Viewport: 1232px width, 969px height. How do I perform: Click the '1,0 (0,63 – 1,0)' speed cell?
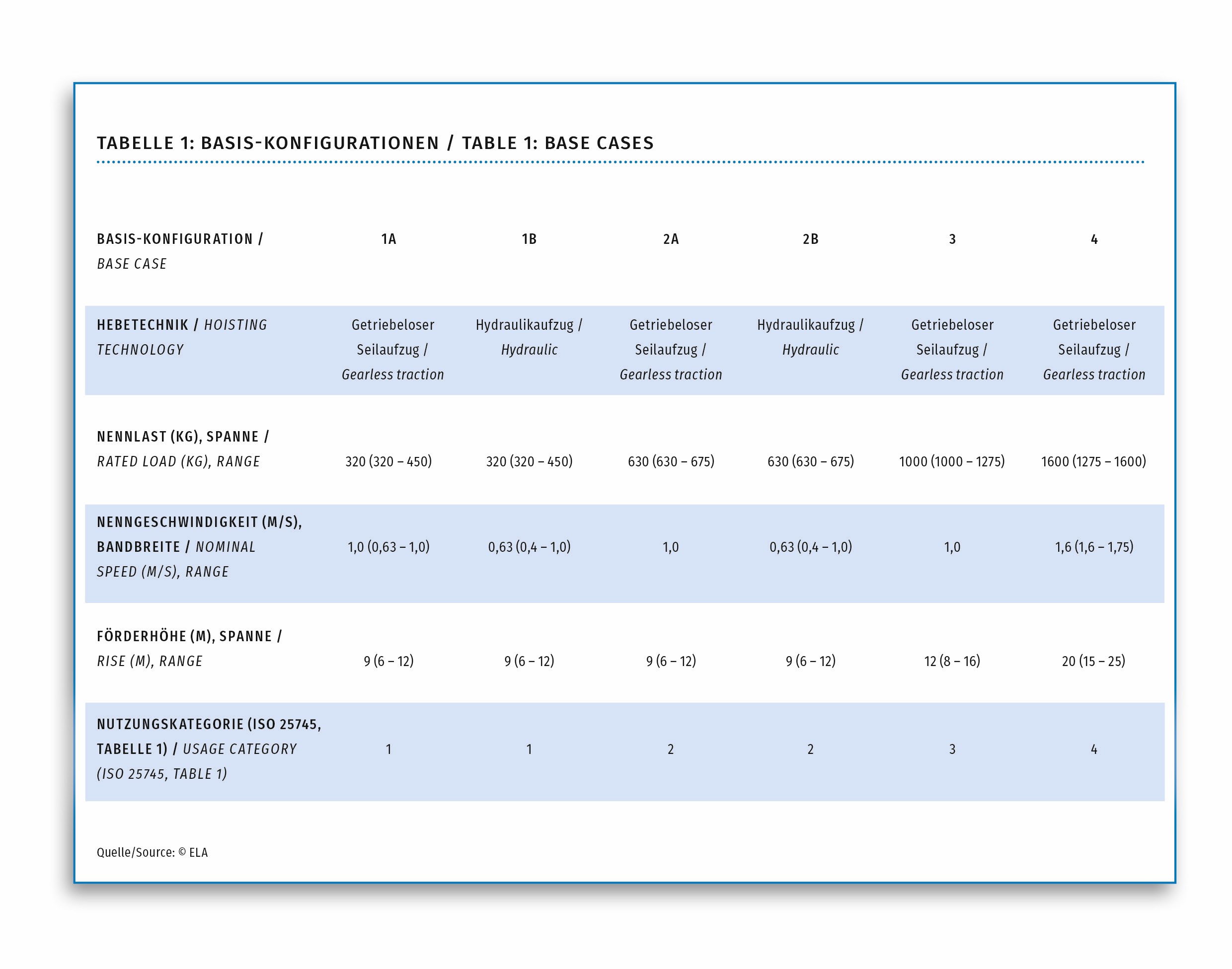tap(388, 547)
